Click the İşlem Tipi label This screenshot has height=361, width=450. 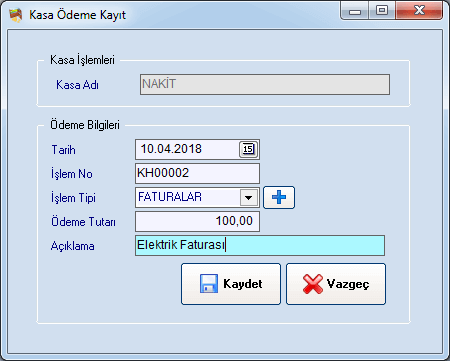73,198
